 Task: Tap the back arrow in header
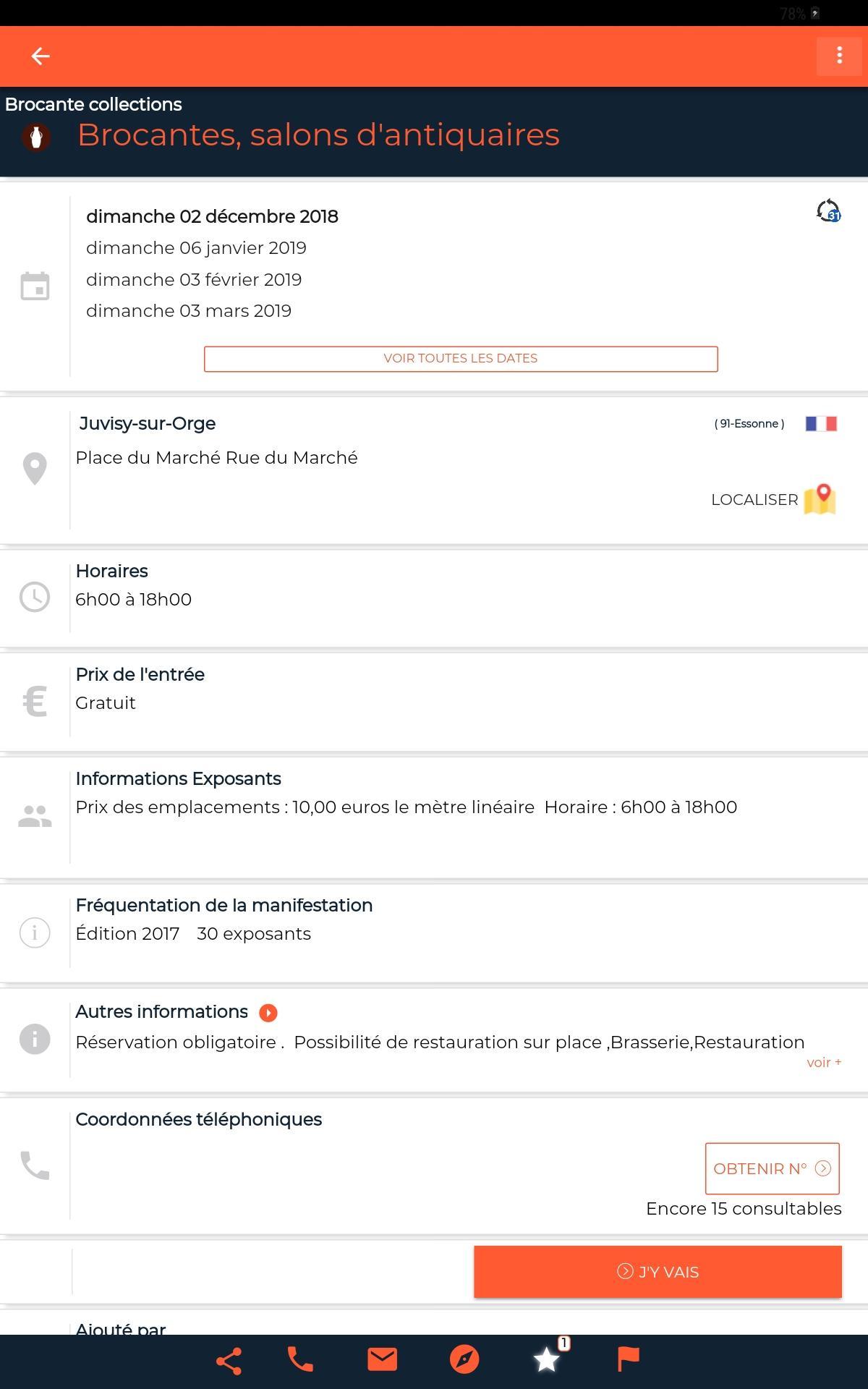tap(41, 56)
